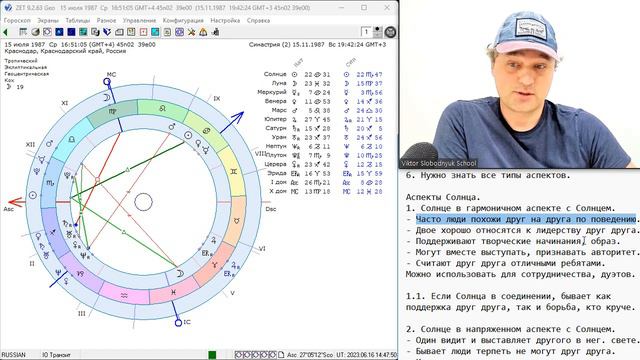The width and height of the screenshot is (640, 360).
Task: Click the blue checkmark toolbar icon
Action: tap(107, 32)
